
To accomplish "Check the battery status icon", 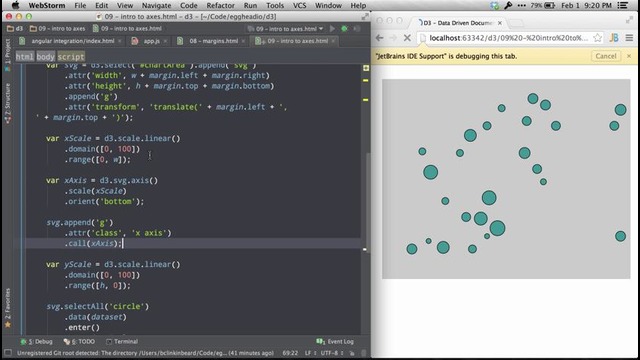I will tap(550, 5).
